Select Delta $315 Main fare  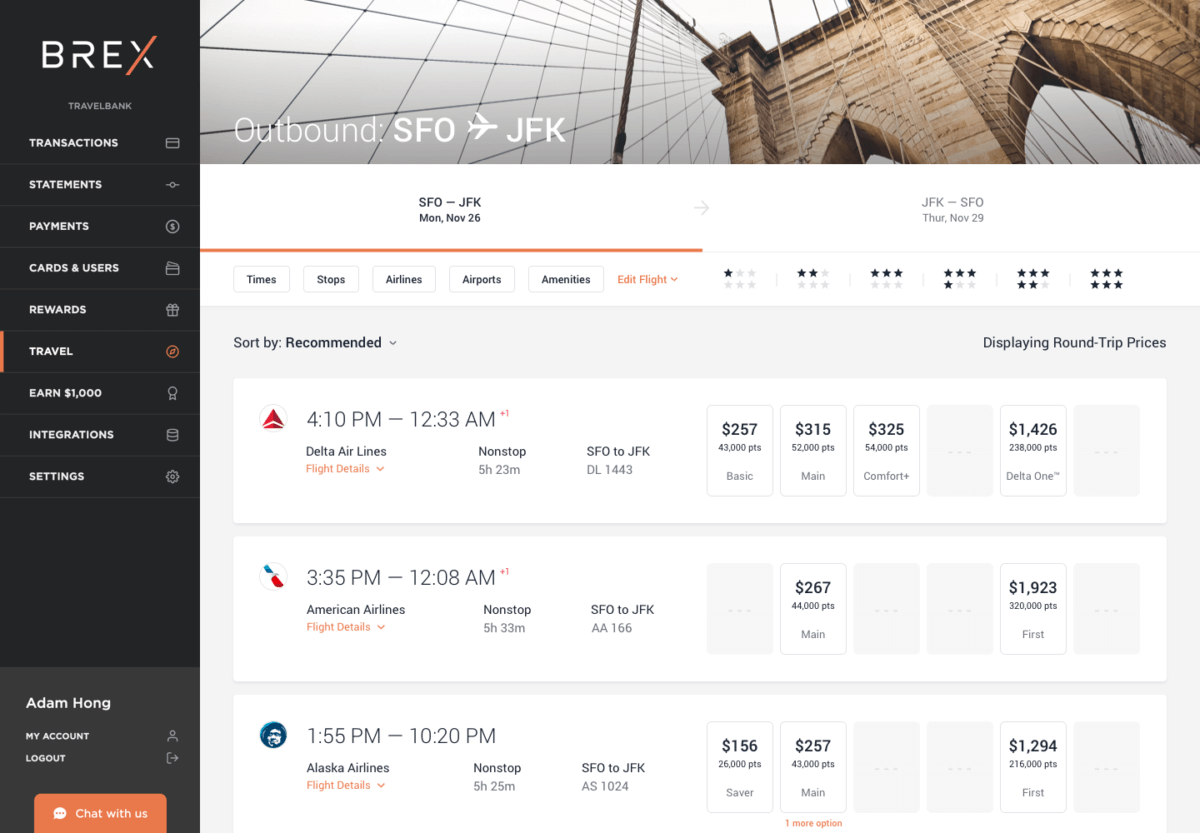pyautogui.click(x=813, y=451)
